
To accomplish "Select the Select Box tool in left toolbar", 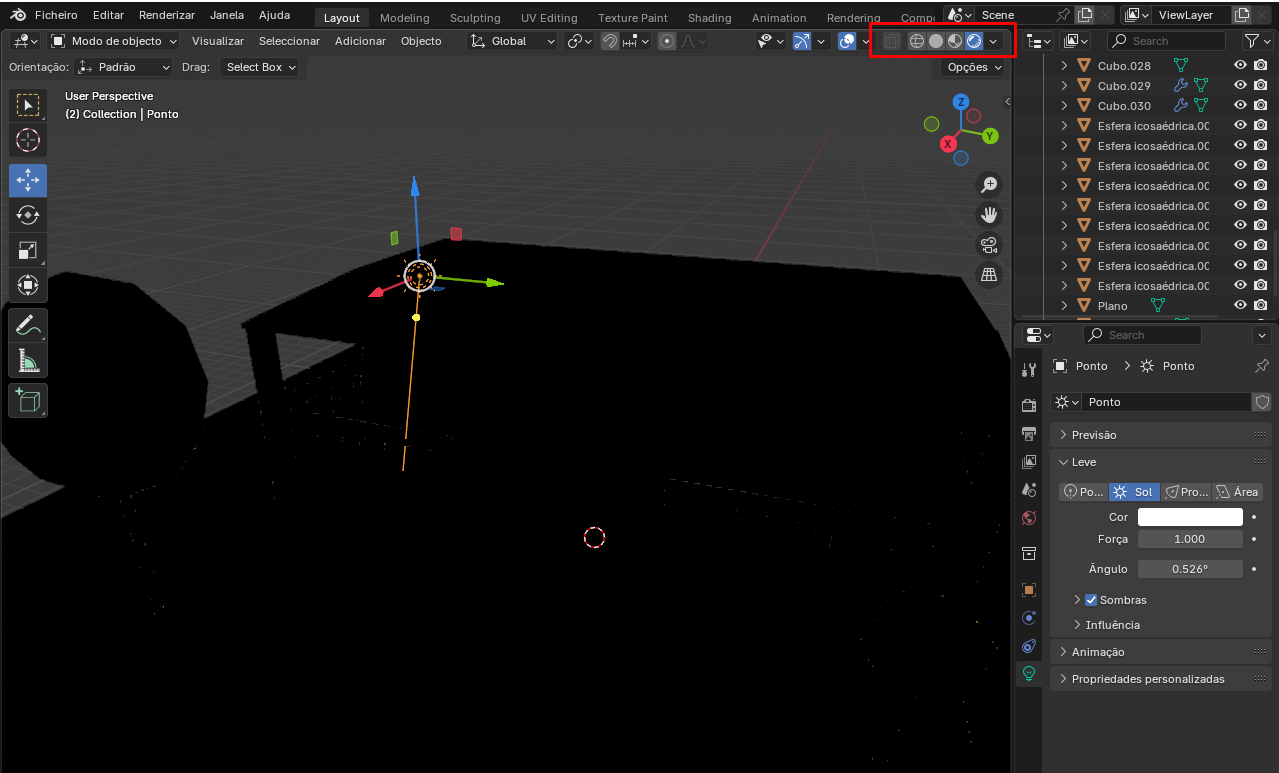I will pos(28,105).
